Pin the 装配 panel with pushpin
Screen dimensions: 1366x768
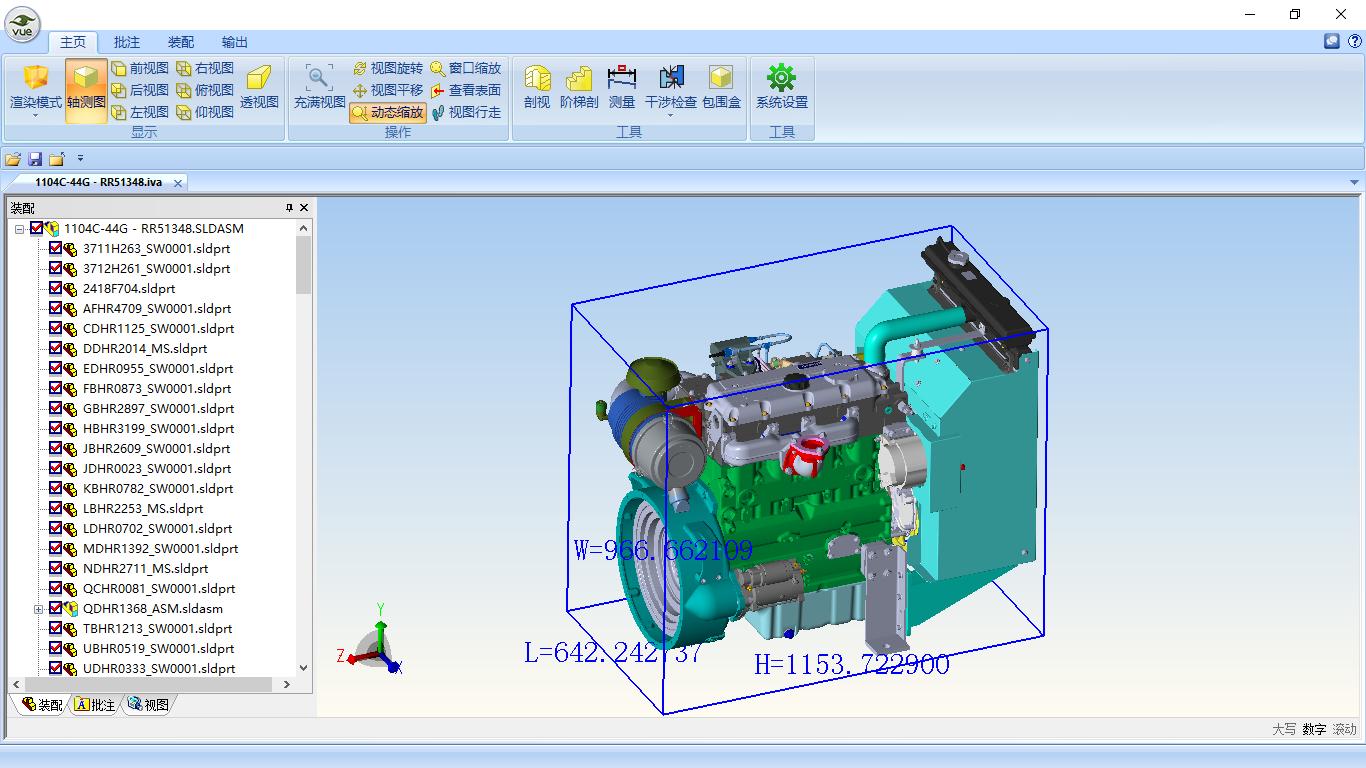tap(289, 207)
